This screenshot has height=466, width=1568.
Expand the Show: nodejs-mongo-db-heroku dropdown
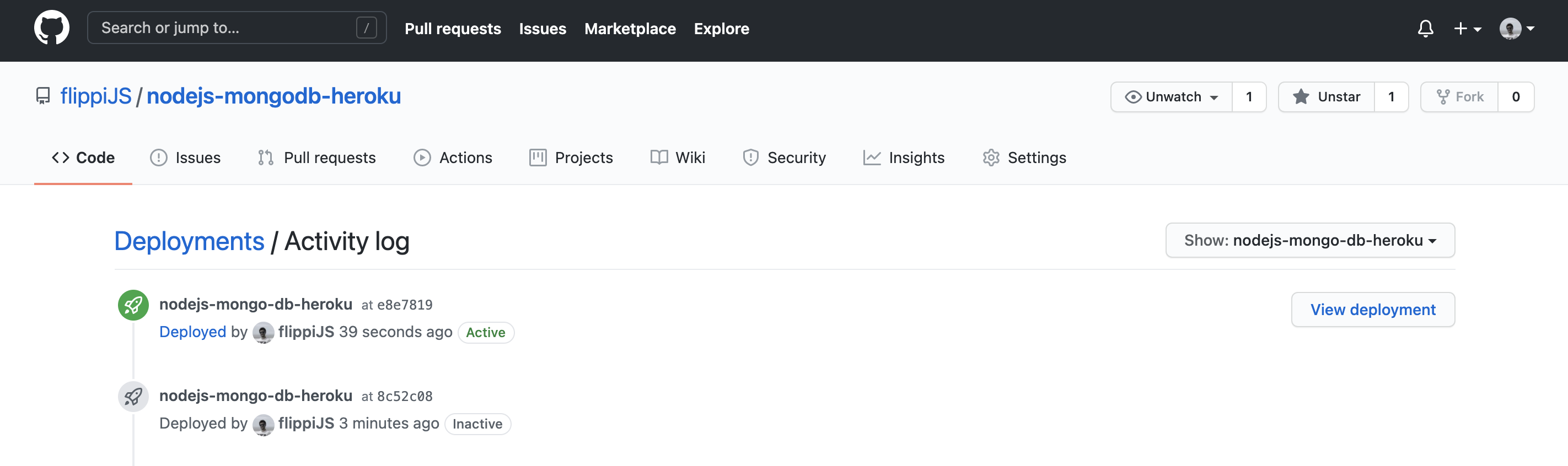pos(1310,240)
